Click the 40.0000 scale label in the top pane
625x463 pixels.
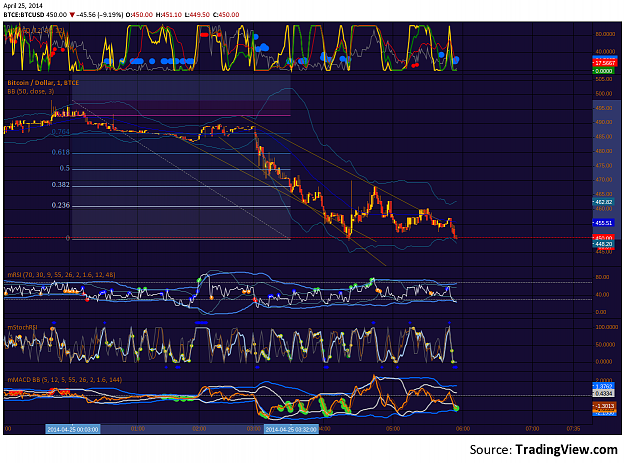pyautogui.click(x=605, y=51)
